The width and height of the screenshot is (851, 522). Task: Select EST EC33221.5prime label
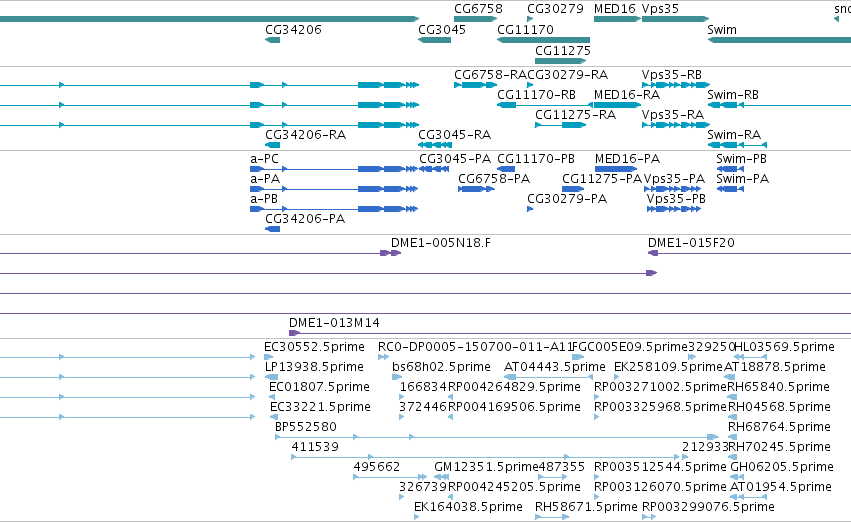pos(320,408)
